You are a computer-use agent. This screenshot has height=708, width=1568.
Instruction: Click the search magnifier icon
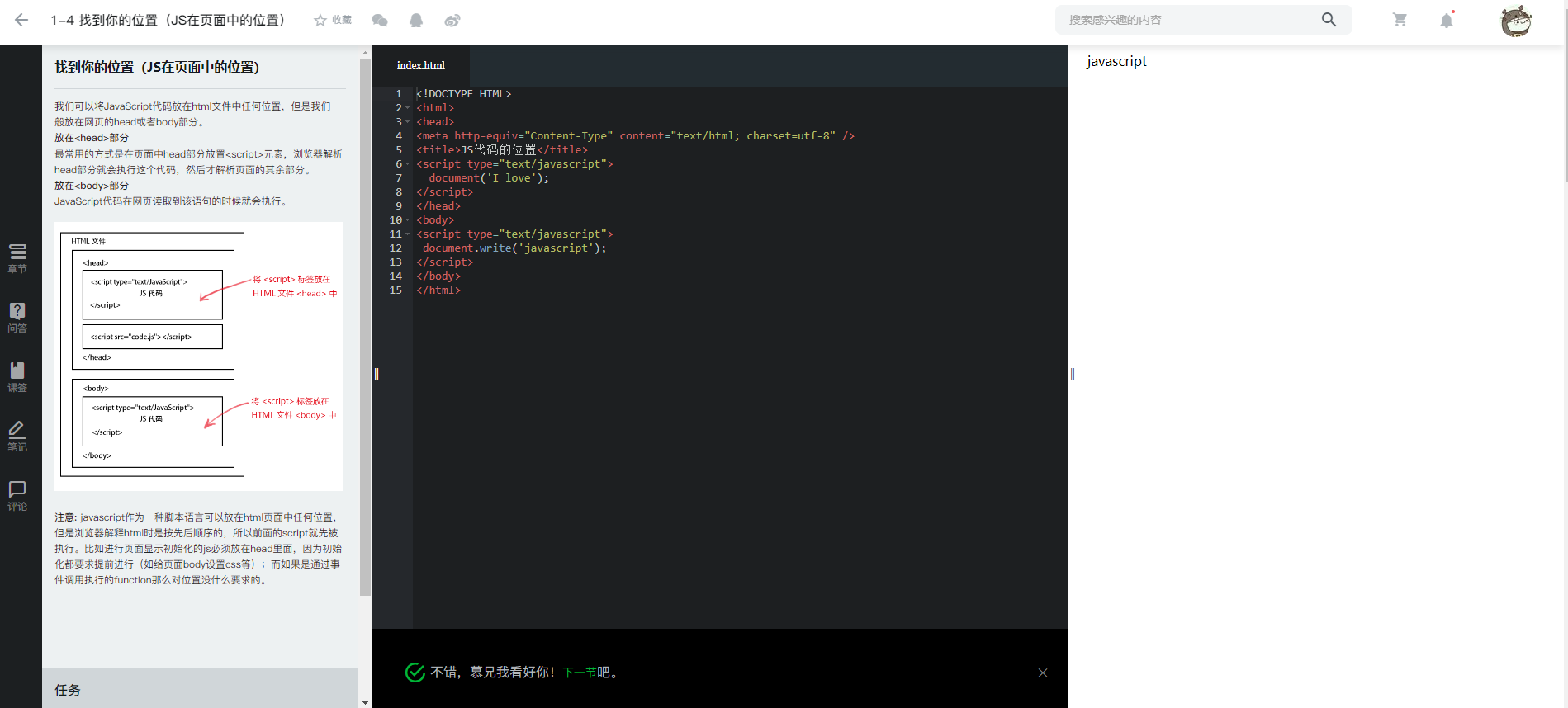(1329, 19)
